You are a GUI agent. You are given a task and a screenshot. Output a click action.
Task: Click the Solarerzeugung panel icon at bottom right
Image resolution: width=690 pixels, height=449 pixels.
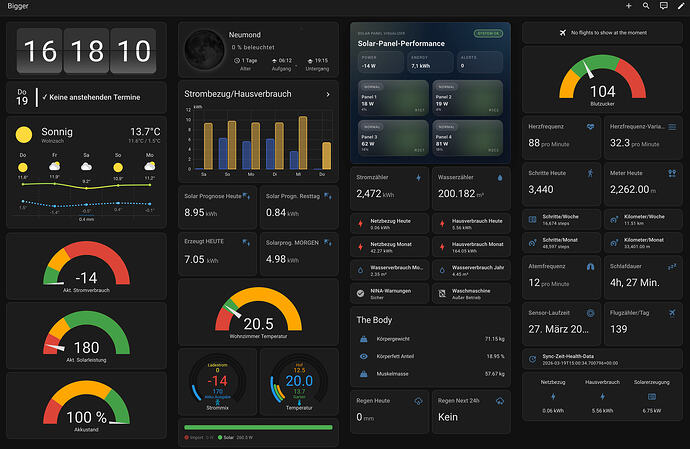652,397
